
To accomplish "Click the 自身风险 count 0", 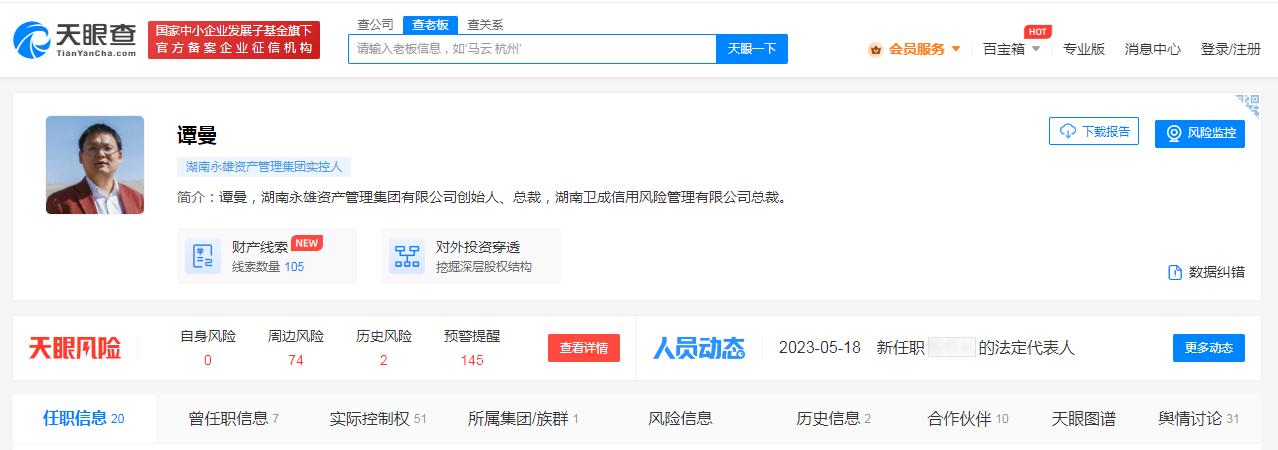I will tap(208, 360).
